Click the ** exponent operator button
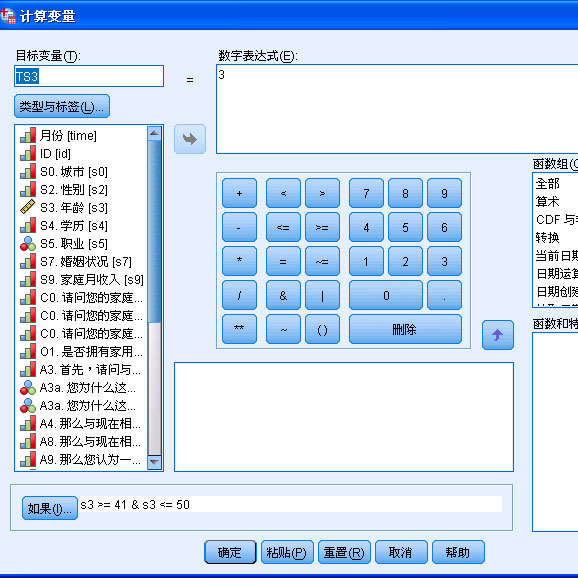The image size is (578, 578). tap(239, 329)
